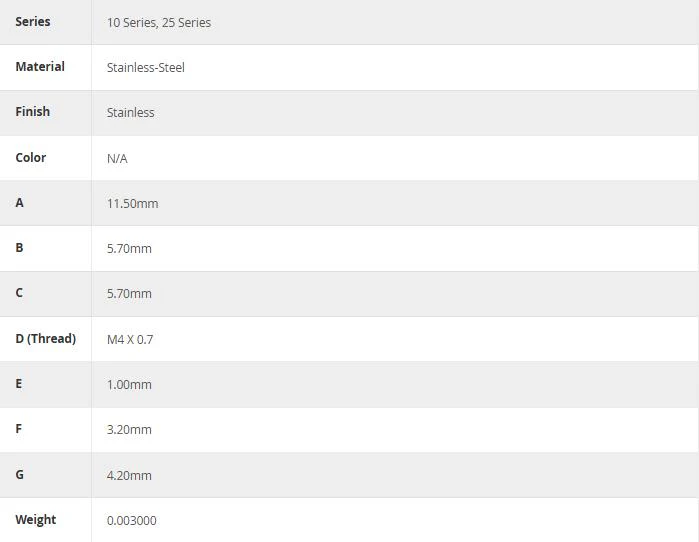Click the 5.70mm value in row B
Viewport: 699px width, 542px height.
pos(129,249)
